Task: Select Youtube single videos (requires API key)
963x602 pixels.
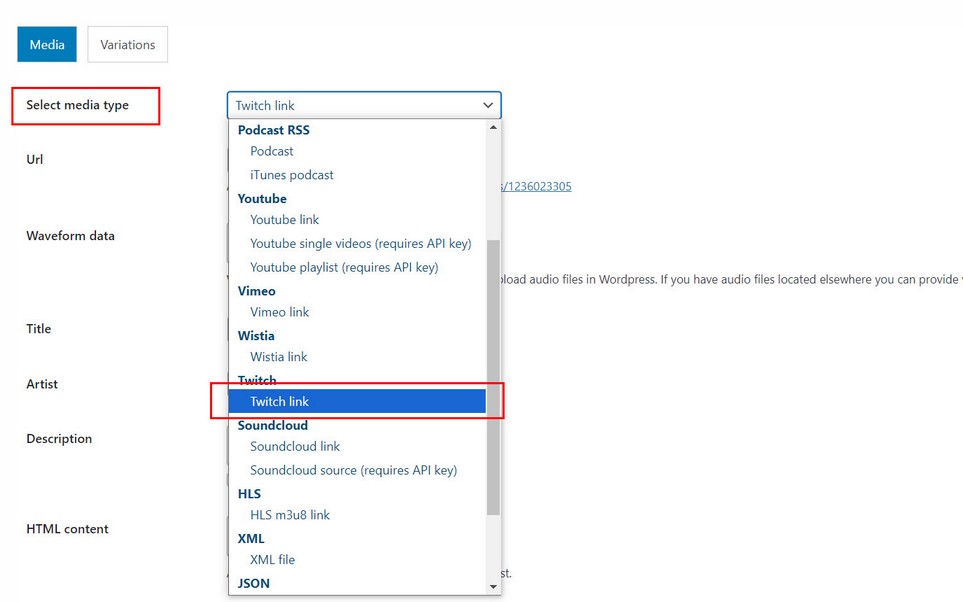Action: 357,244
